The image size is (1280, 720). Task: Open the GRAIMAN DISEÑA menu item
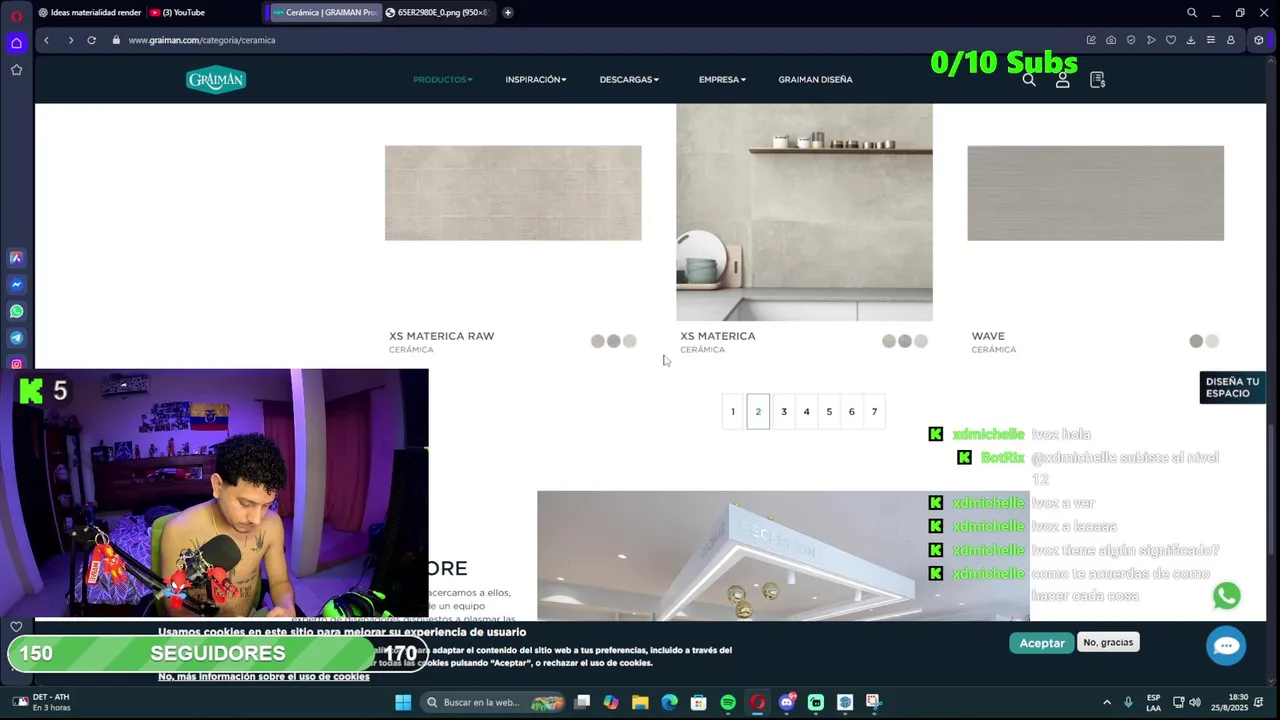(815, 80)
